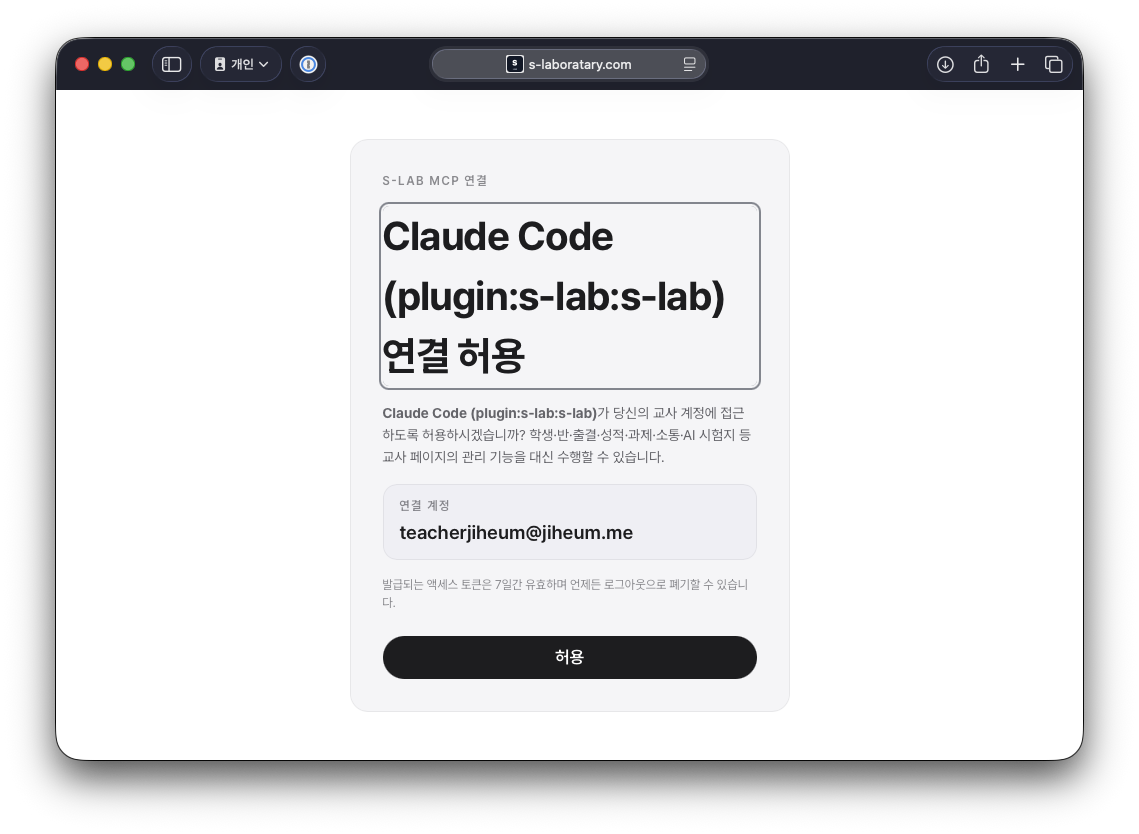Add a new tab with plus icon

pyautogui.click(x=1018, y=65)
